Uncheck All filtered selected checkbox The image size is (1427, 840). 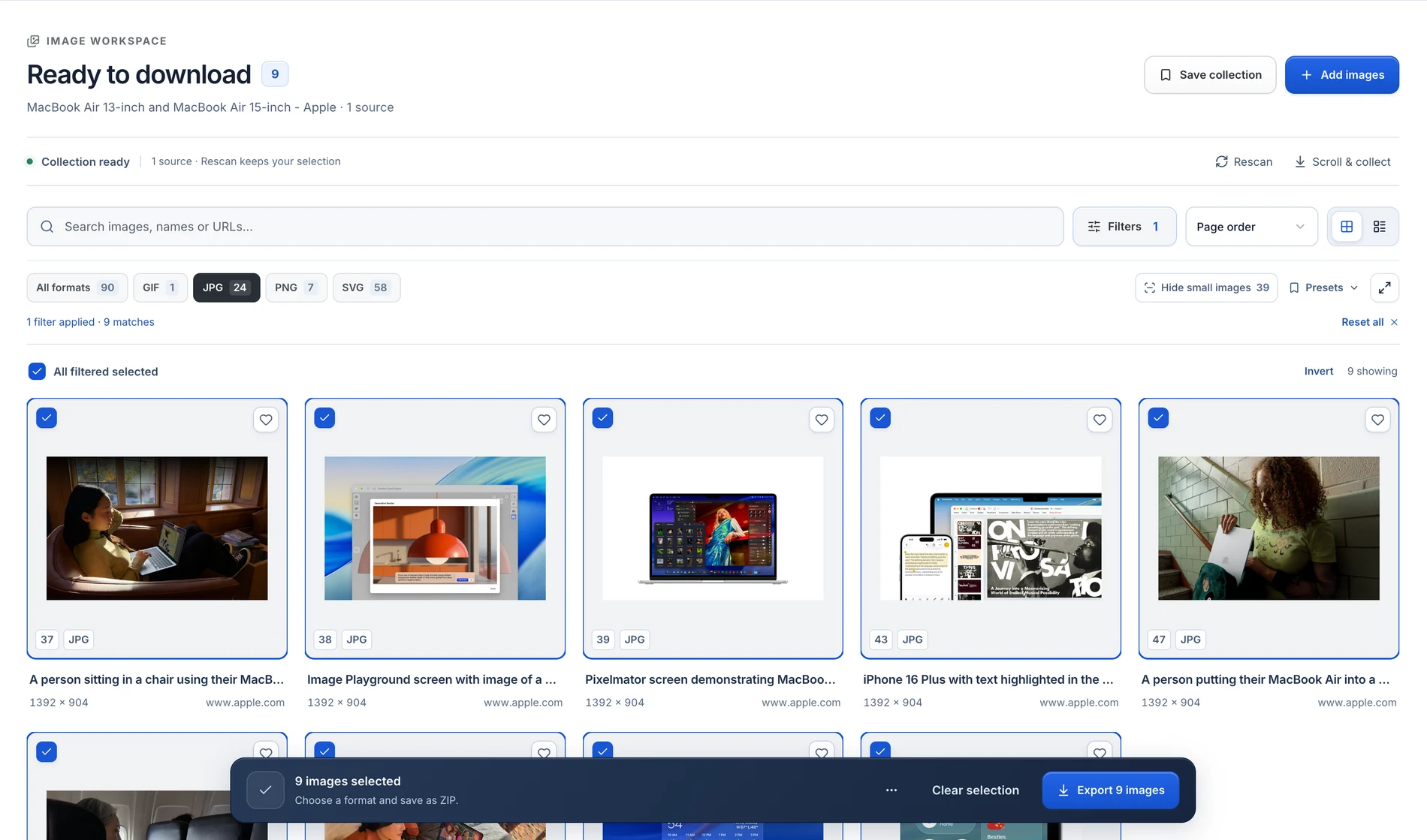37,372
